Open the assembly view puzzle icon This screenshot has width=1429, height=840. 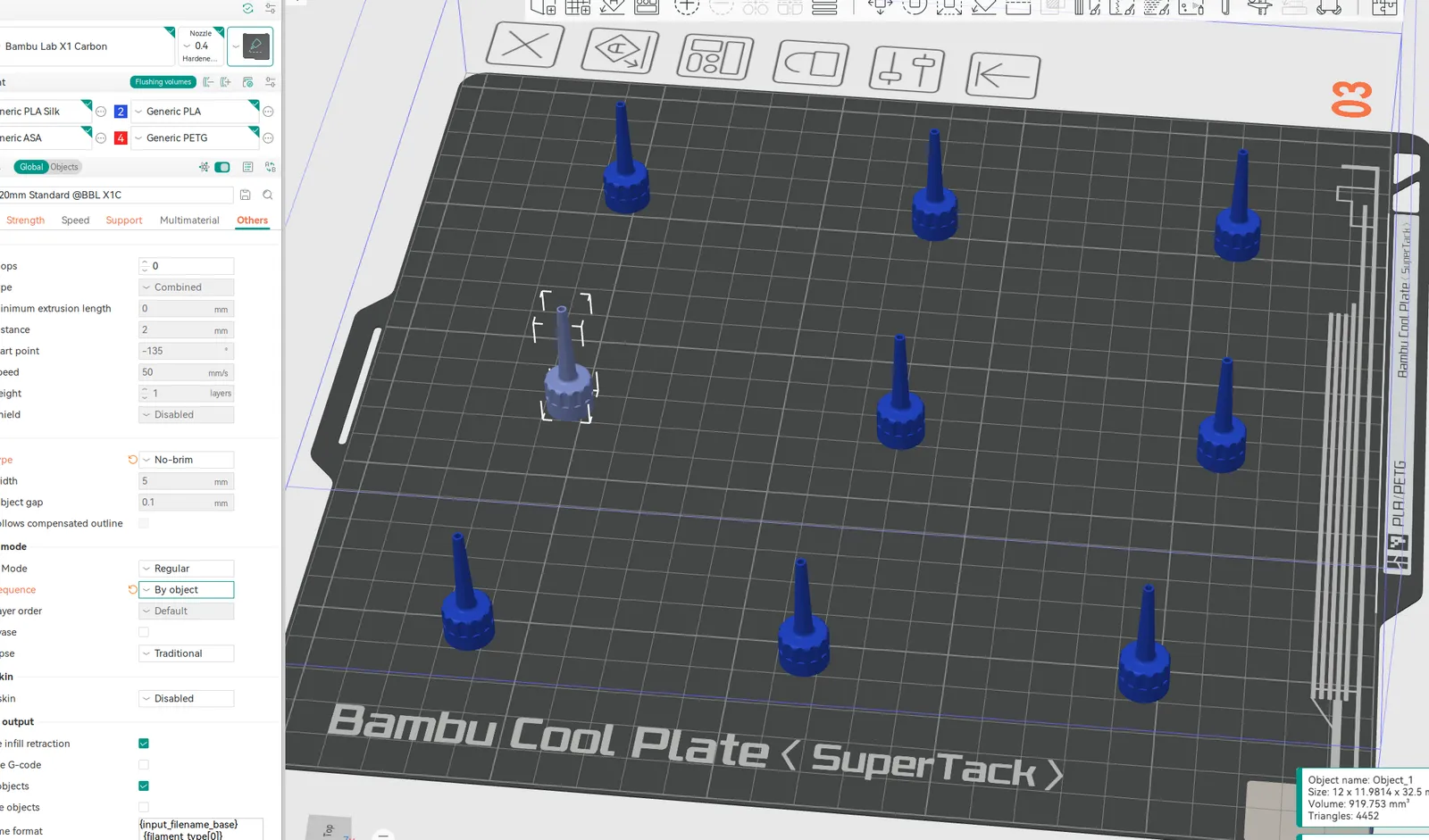(x=1384, y=7)
